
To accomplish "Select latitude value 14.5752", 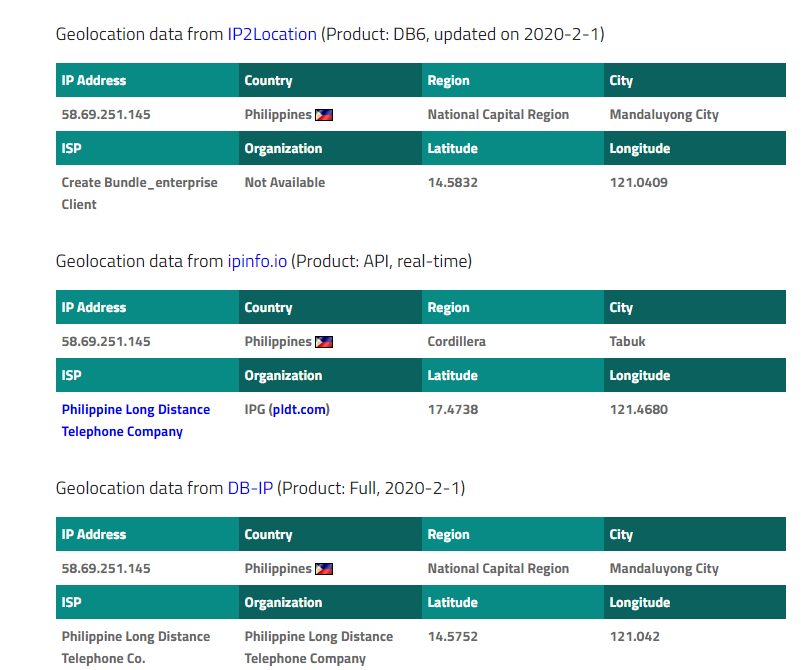I will (x=452, y=637).
